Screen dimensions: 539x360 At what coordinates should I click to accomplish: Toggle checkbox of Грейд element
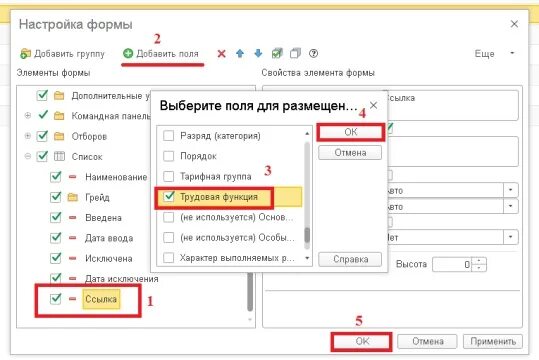(55, 197)
